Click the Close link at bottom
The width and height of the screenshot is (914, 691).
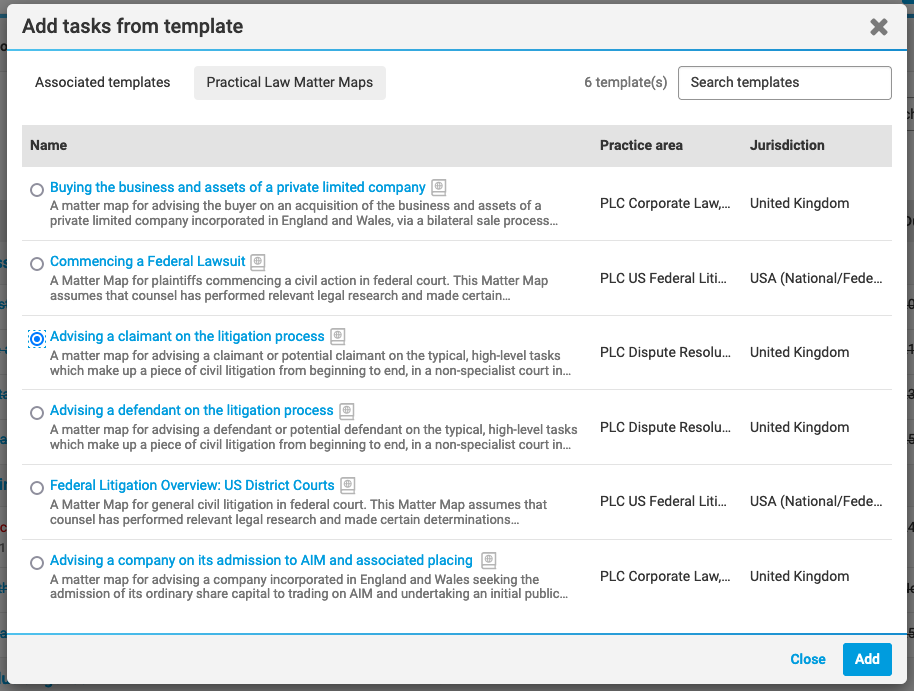pyautogui.click(x=807, y=659)
